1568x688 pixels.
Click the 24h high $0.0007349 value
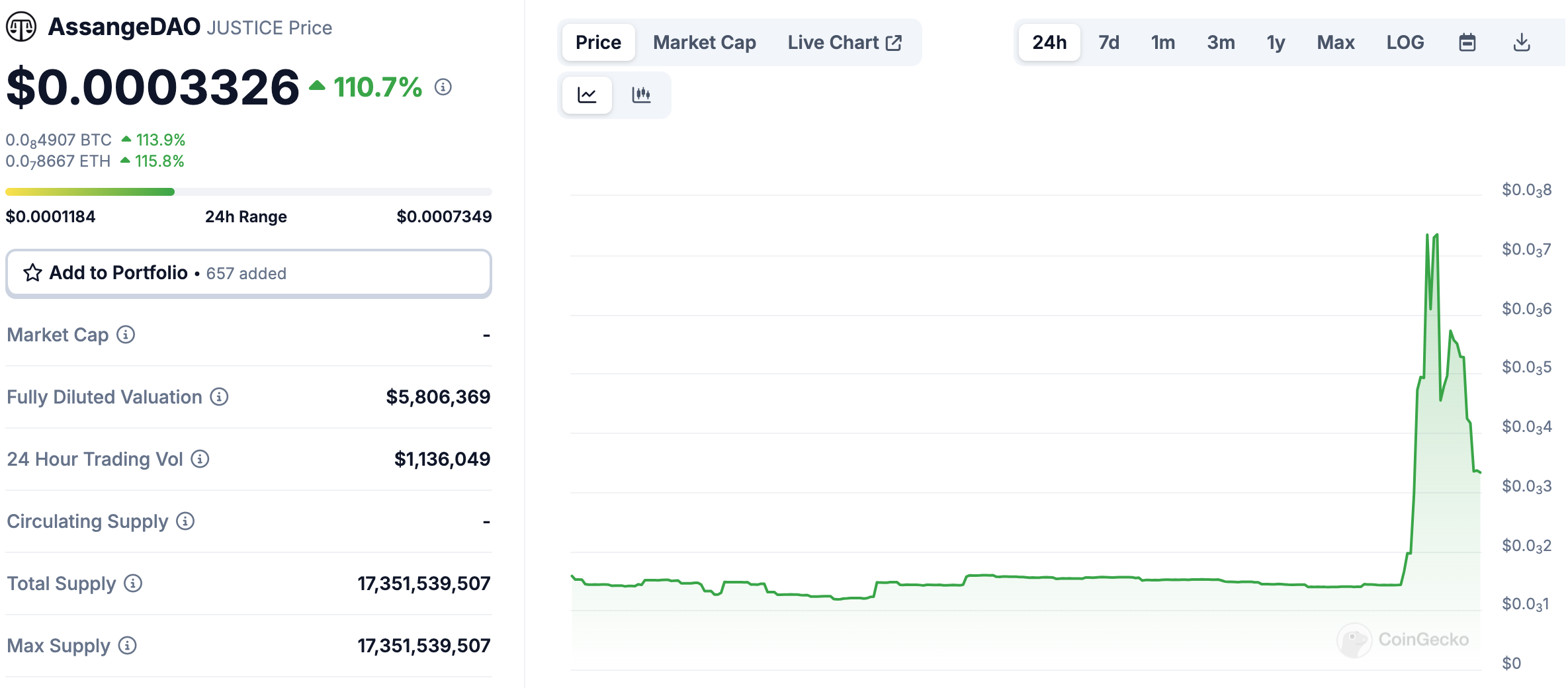pos(444,216)
